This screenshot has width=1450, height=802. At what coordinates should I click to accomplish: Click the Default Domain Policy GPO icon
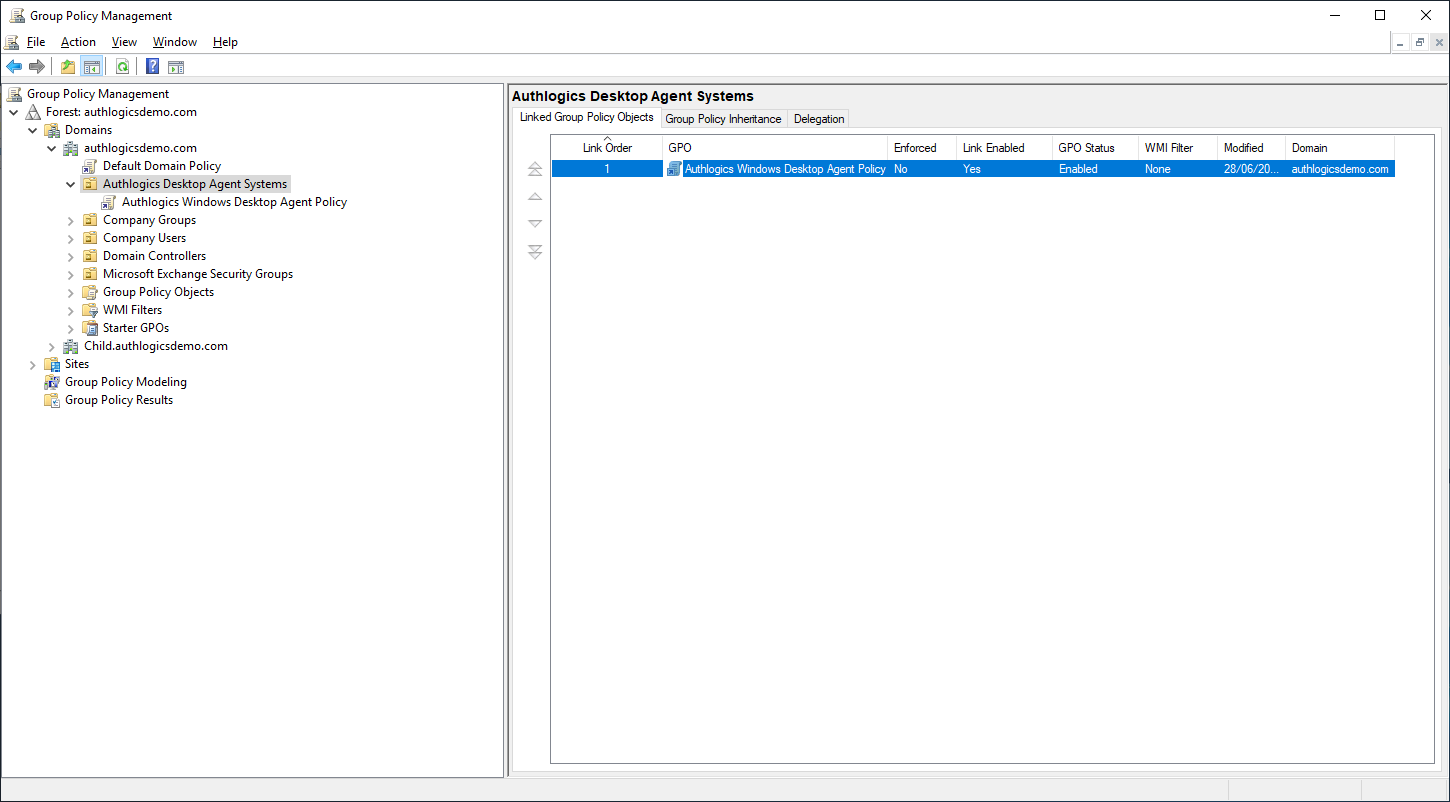[x=91, y=166]
